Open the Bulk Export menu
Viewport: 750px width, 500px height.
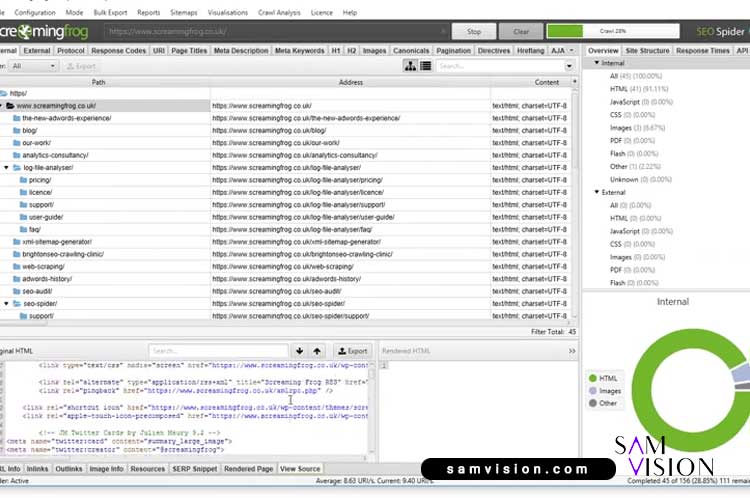coord(110,12)
